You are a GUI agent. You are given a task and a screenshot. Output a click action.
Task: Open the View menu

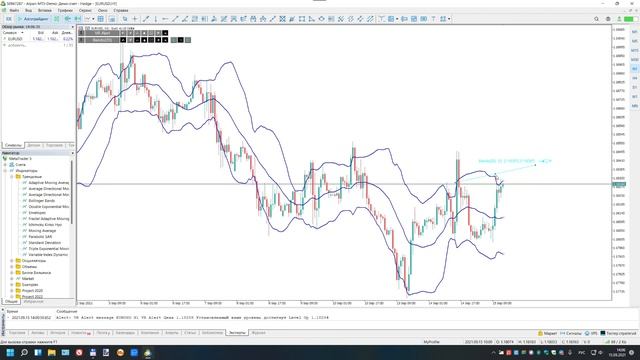click(x=29, y=10)
